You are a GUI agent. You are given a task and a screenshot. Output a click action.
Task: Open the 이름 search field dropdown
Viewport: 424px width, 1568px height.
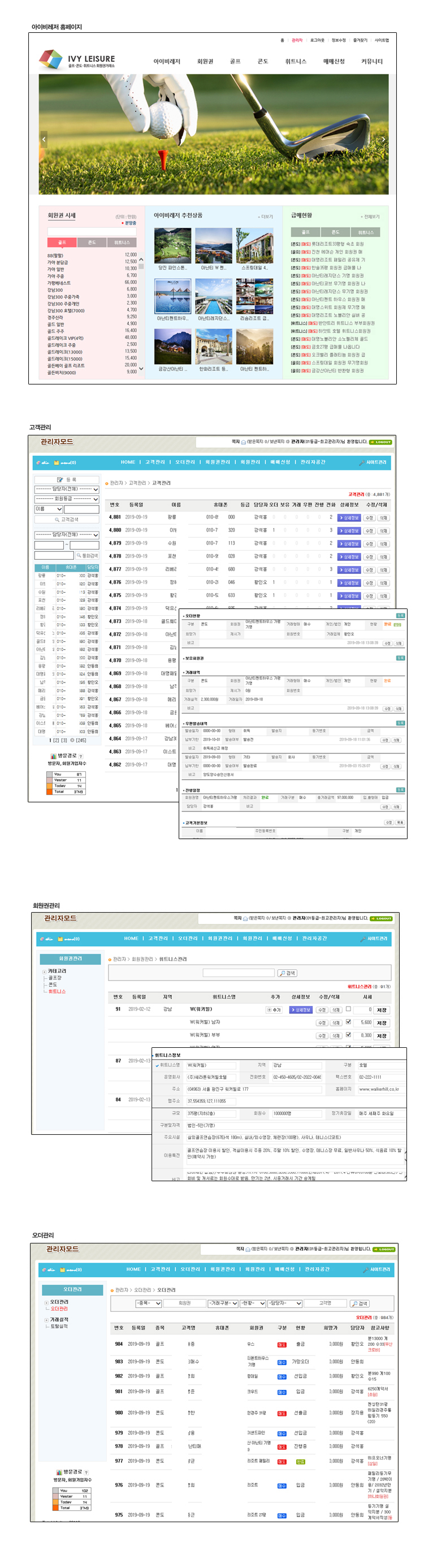click(x=49, y=509)
